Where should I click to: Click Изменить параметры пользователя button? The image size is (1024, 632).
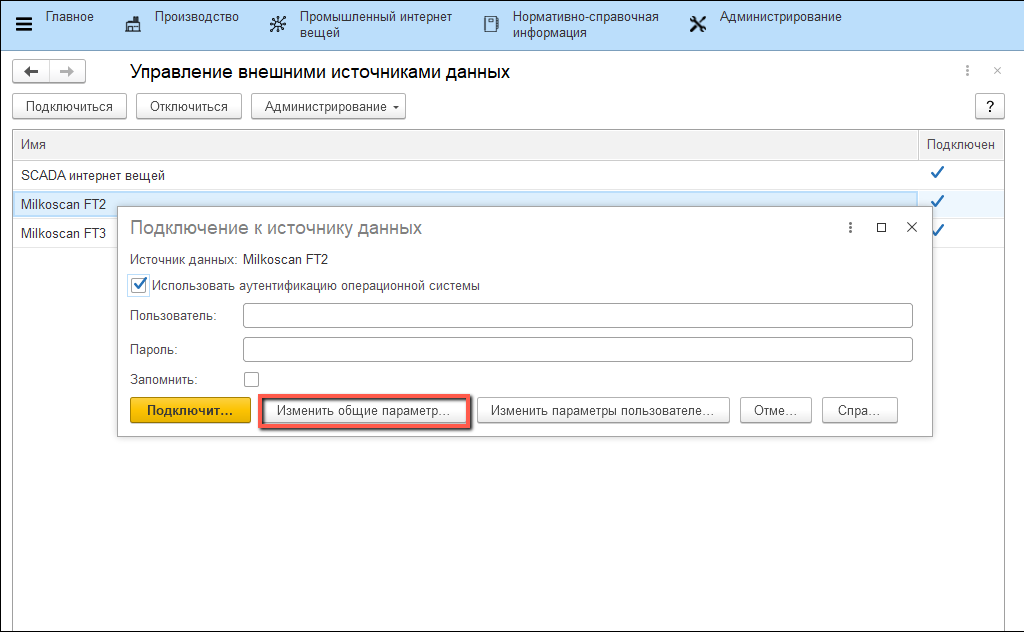pos(602,411)
